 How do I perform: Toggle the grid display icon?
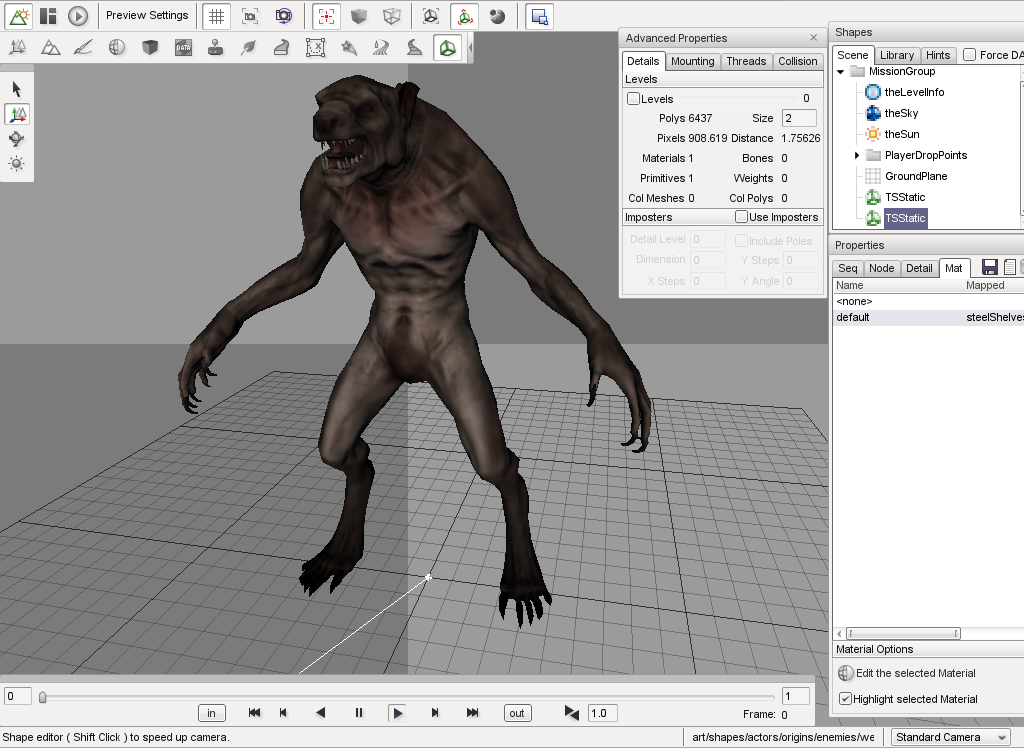click(x=215, y=16)
